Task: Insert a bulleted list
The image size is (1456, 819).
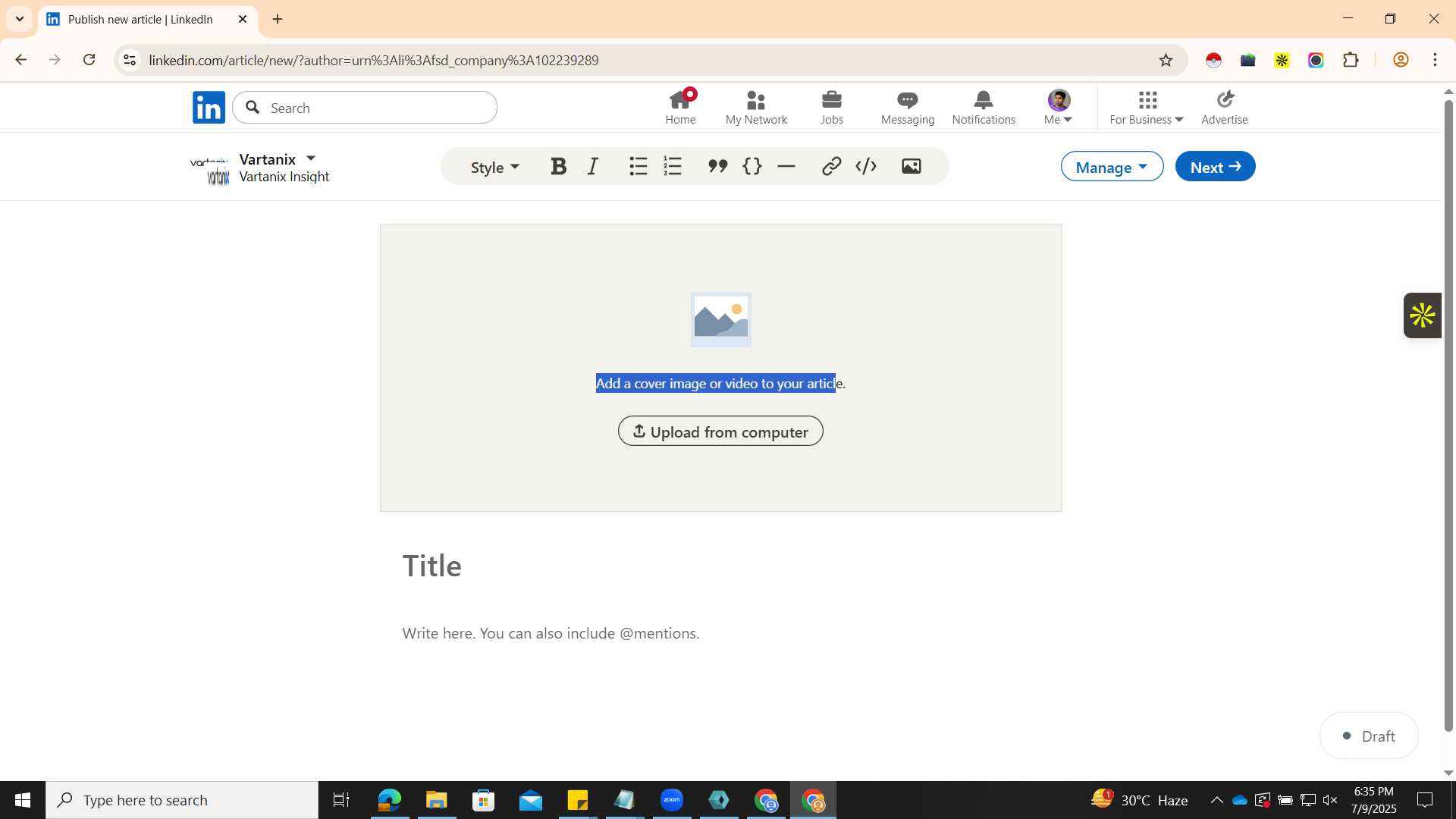Action: click(x=639, y=167)
